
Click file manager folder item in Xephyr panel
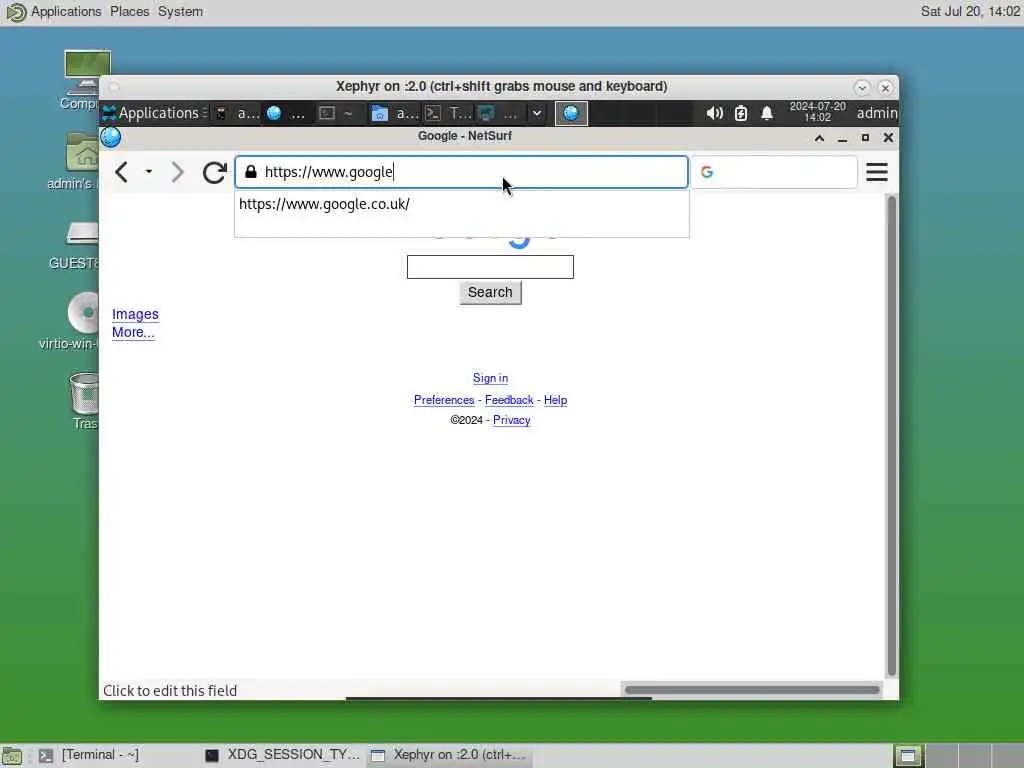coord(394,113)
